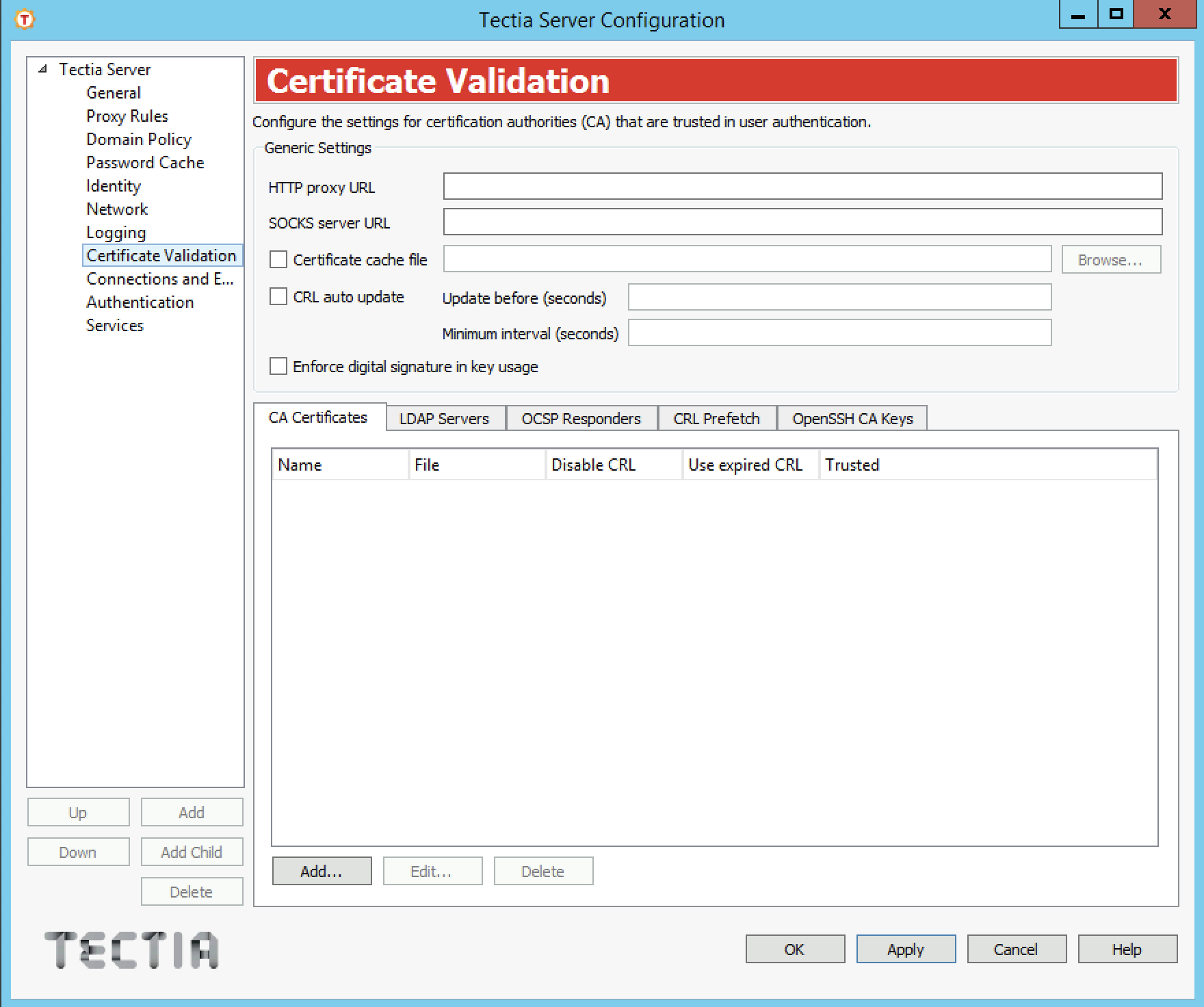Open Help from the bottom buttons
Image resolution: width=1204 pixels, height=1007 pixels.
(x=1127, y=949)
